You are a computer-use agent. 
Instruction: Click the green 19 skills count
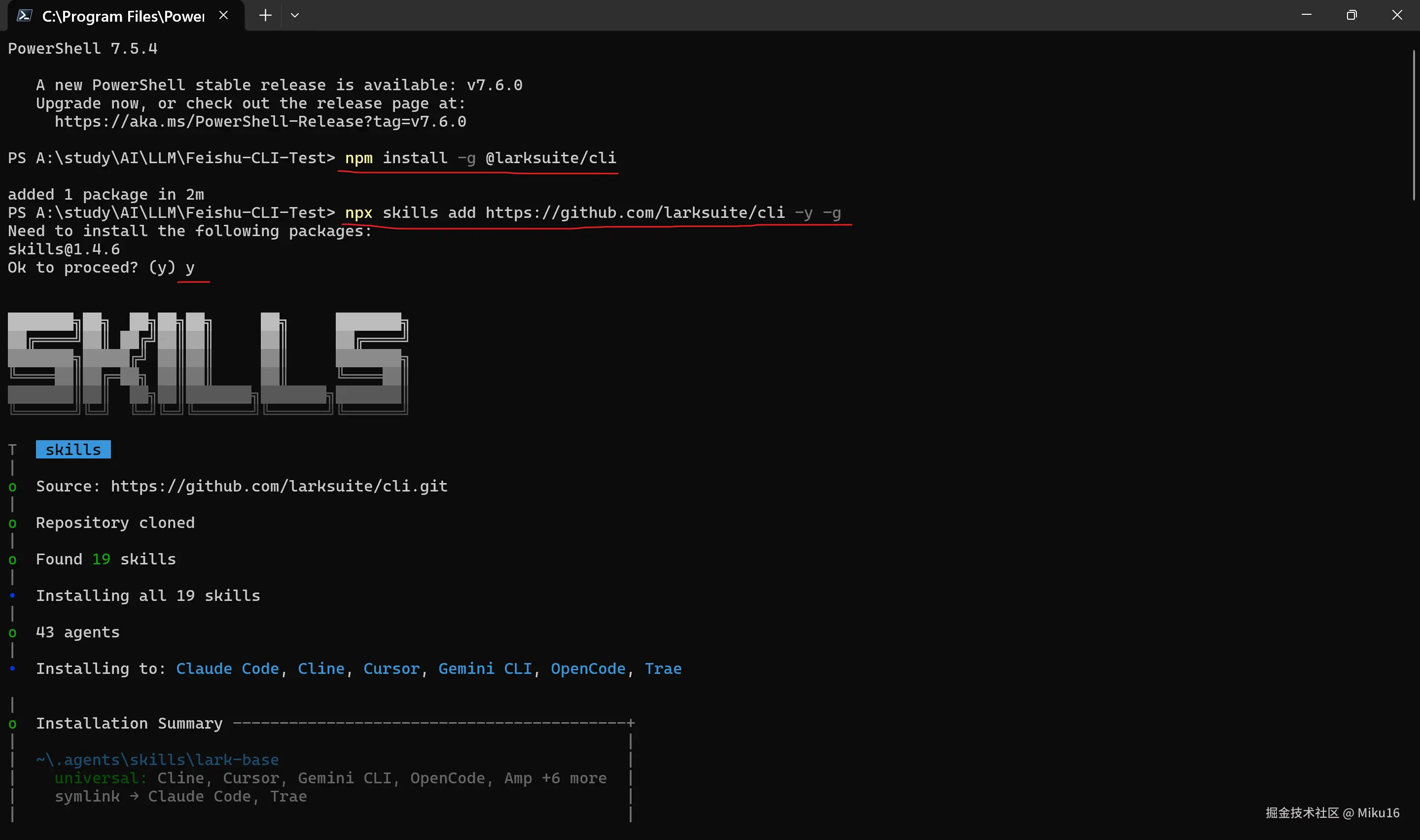101,559
